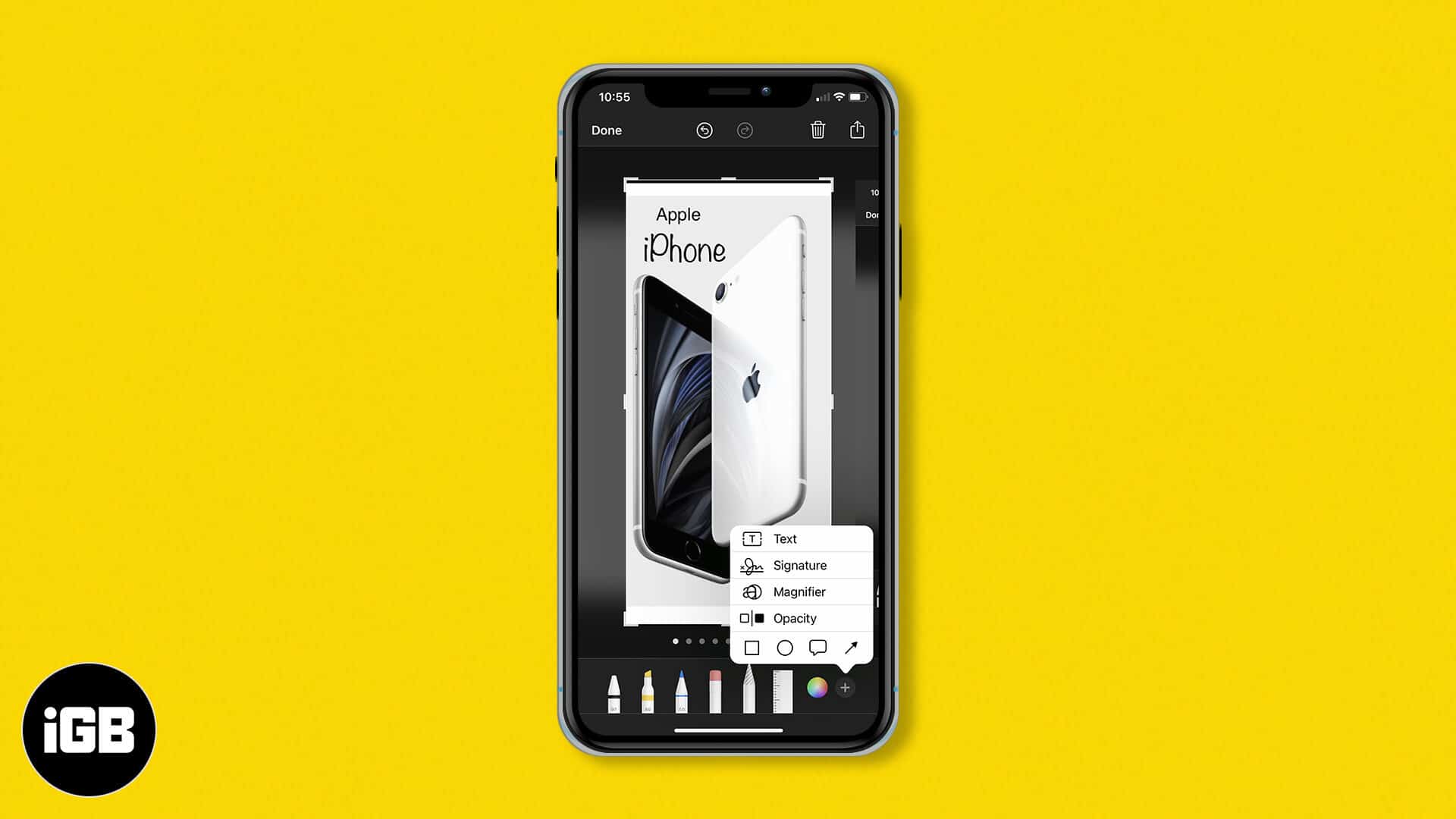Select the speech bubble tool
This screenshot has width=1456, height=819.
[818, 648]
